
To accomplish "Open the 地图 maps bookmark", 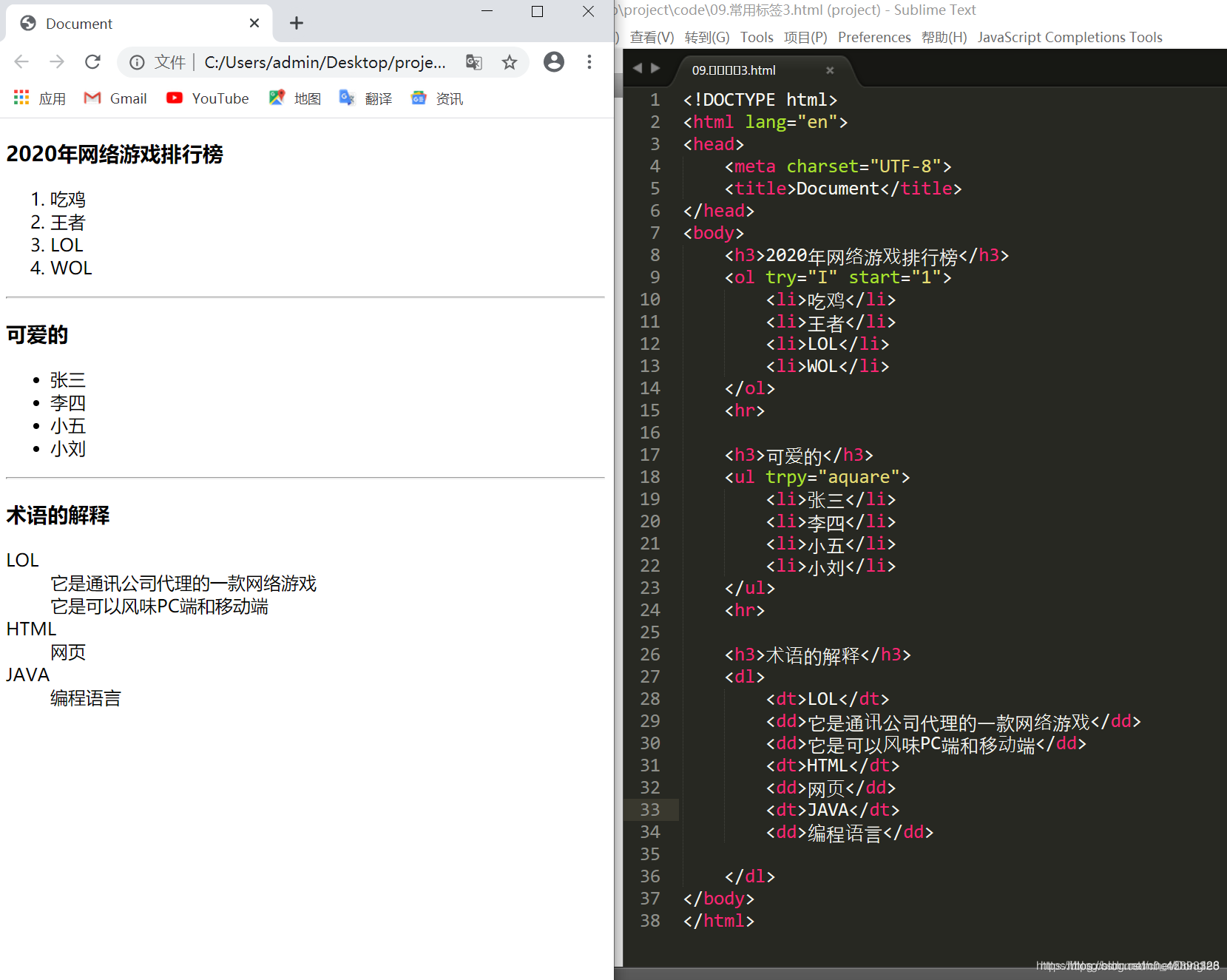I will coord(294,98).
